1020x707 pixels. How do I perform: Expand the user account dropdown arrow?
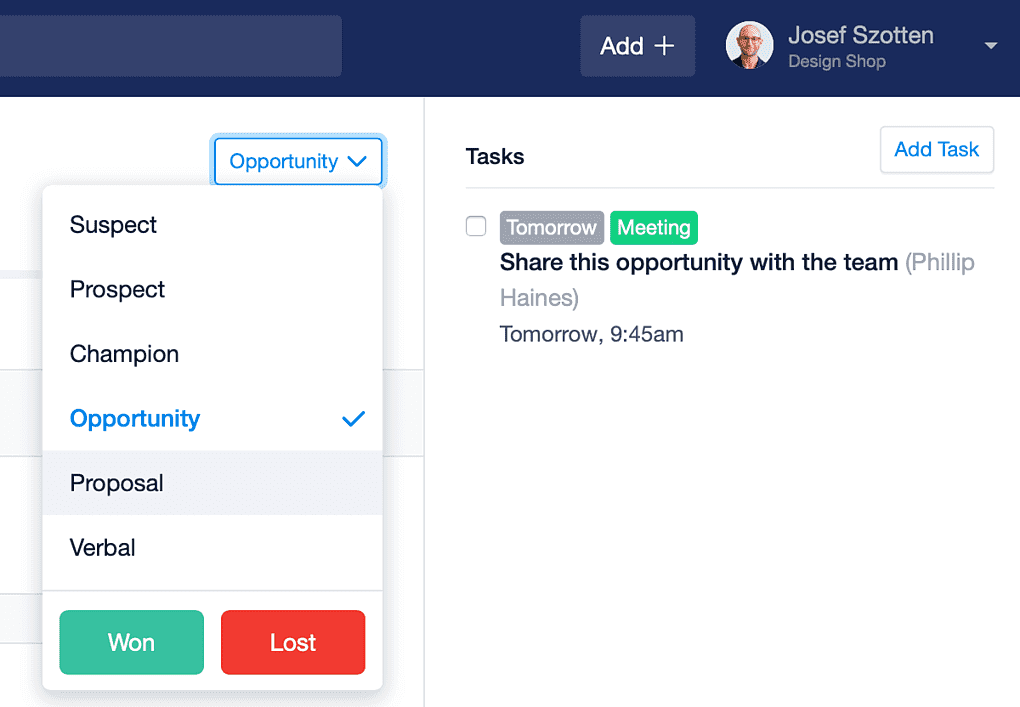coord(991,46)
